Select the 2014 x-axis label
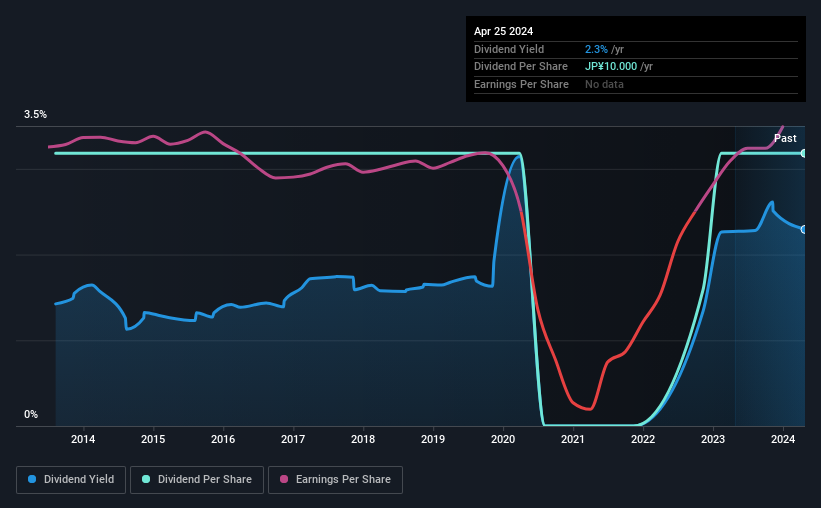Screen dimensions: 821x508 pyautogui.click(x=83, y=439)
